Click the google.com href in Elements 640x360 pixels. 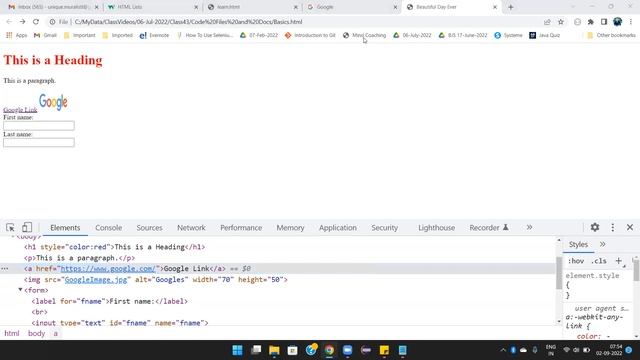(108, 269)
